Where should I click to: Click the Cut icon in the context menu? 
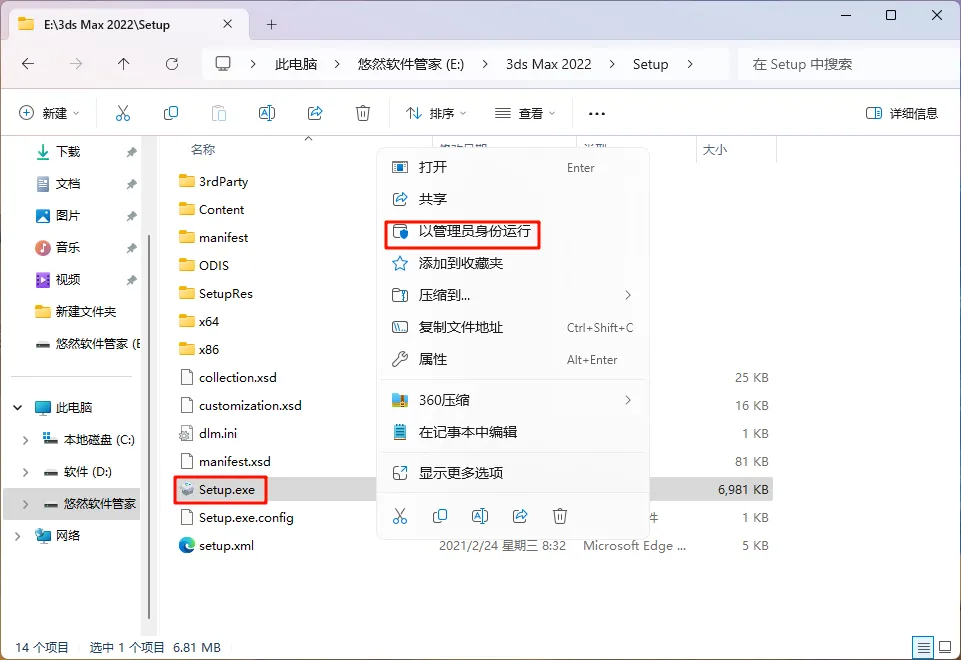[x=400, y=516]
